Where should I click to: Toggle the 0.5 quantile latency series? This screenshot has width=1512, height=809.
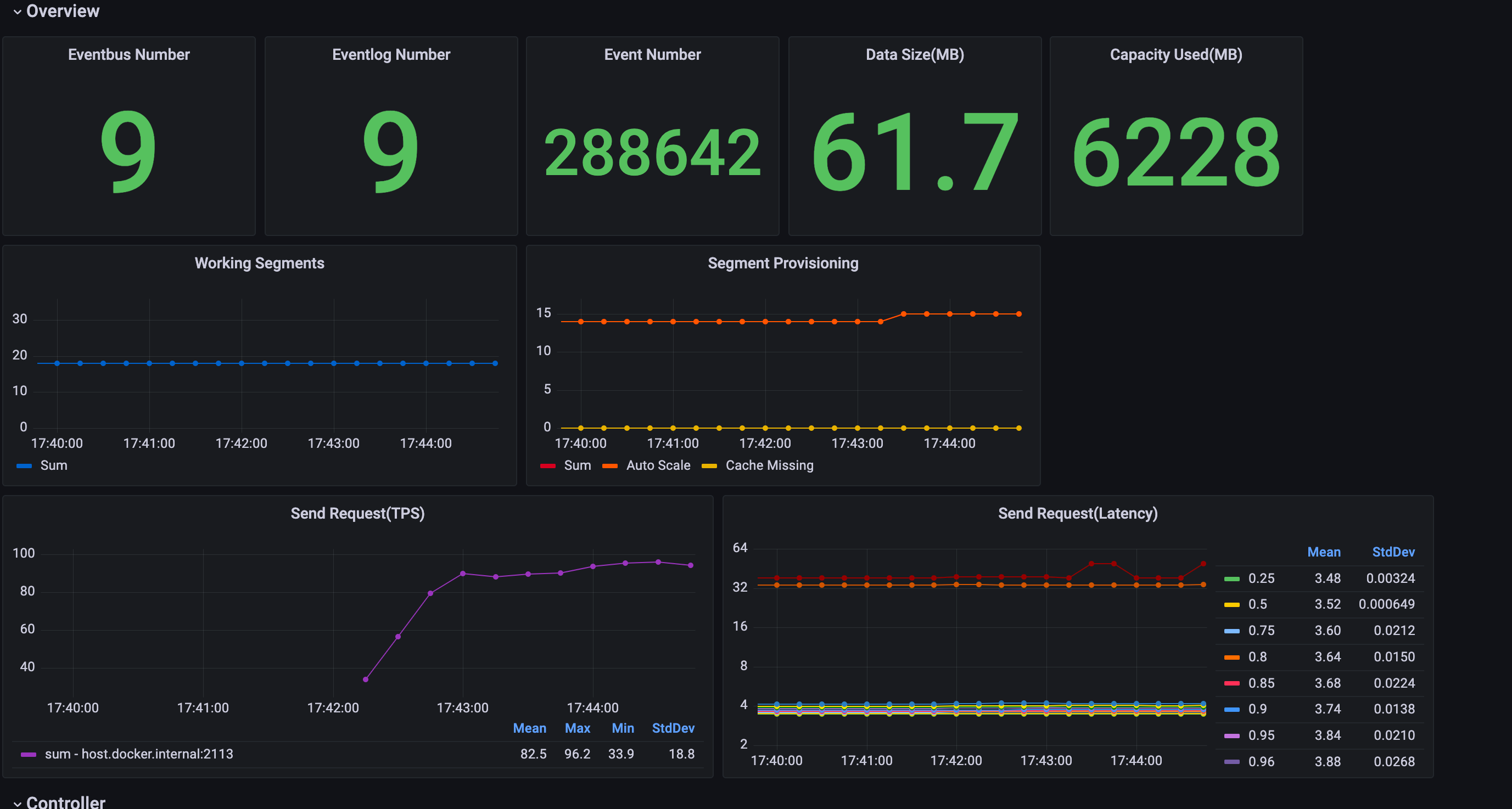click(x=1257, y=604)
